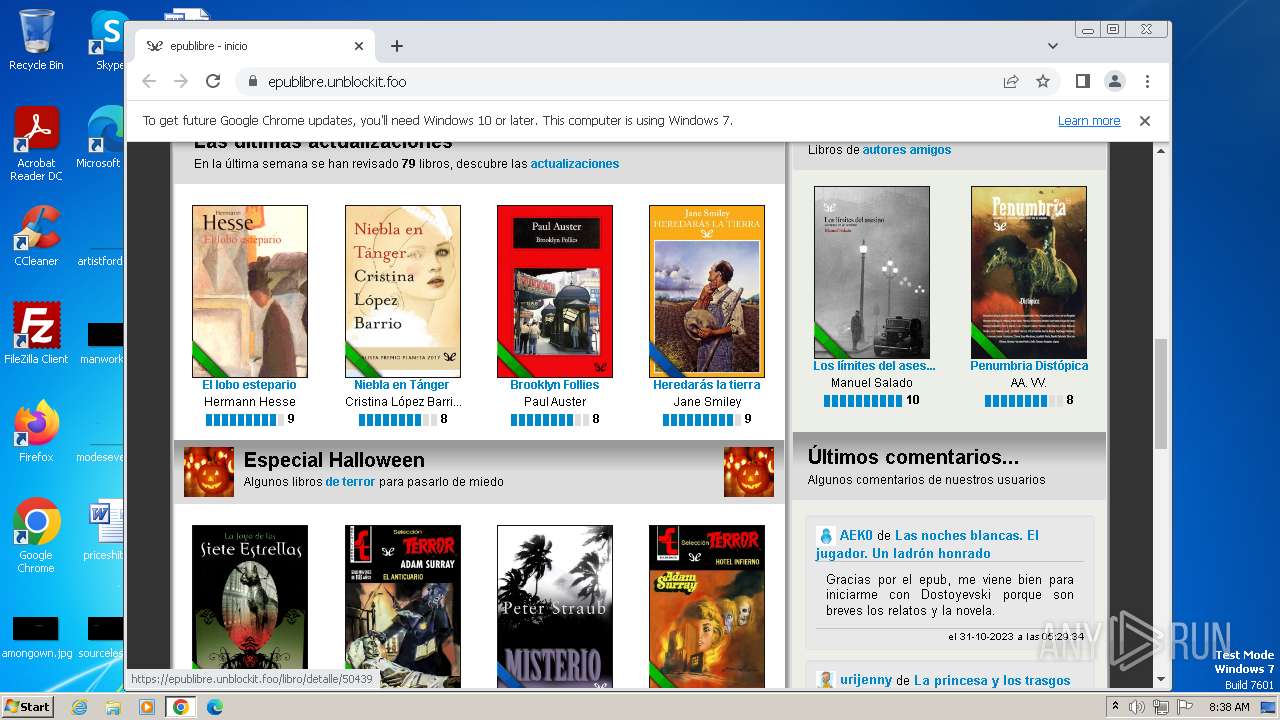This screenshot has width=1280, height=720.
Task: Dismiss the Chrome update notice bar
Action: pyautogui.click(x=1145, y=120)
